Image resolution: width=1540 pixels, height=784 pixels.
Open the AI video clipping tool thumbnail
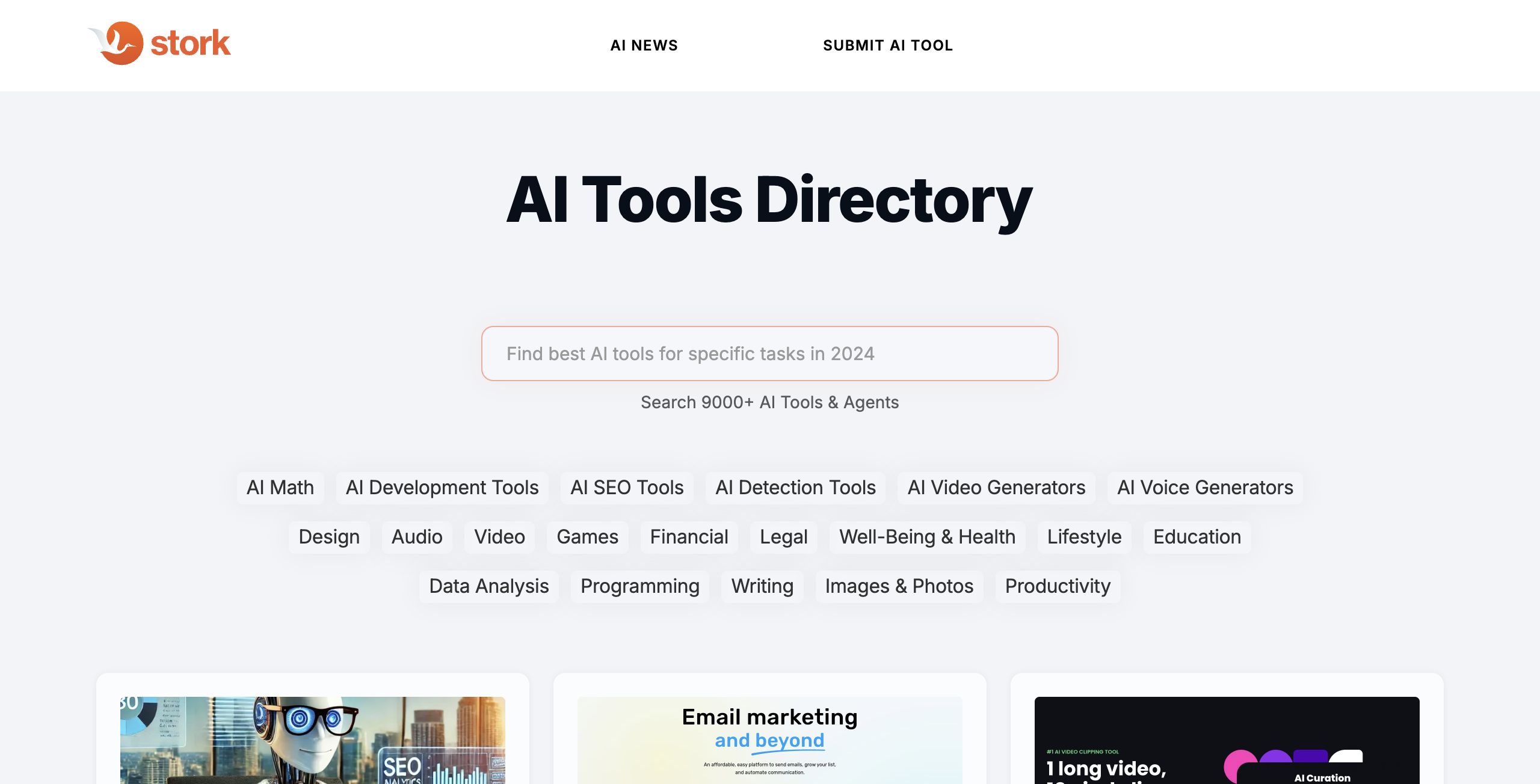coord(1227,740)
